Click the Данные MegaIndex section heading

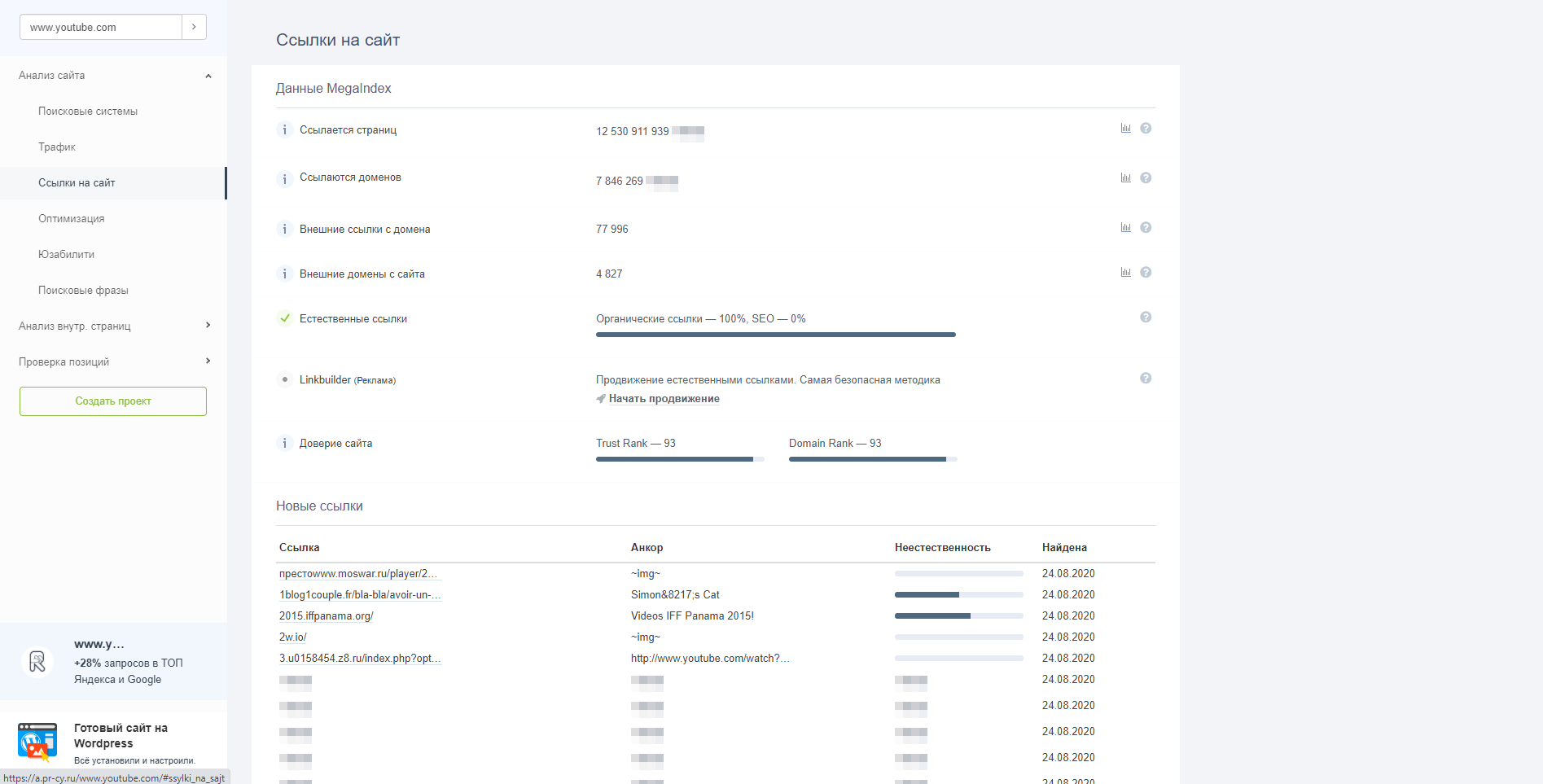point(334,89)
